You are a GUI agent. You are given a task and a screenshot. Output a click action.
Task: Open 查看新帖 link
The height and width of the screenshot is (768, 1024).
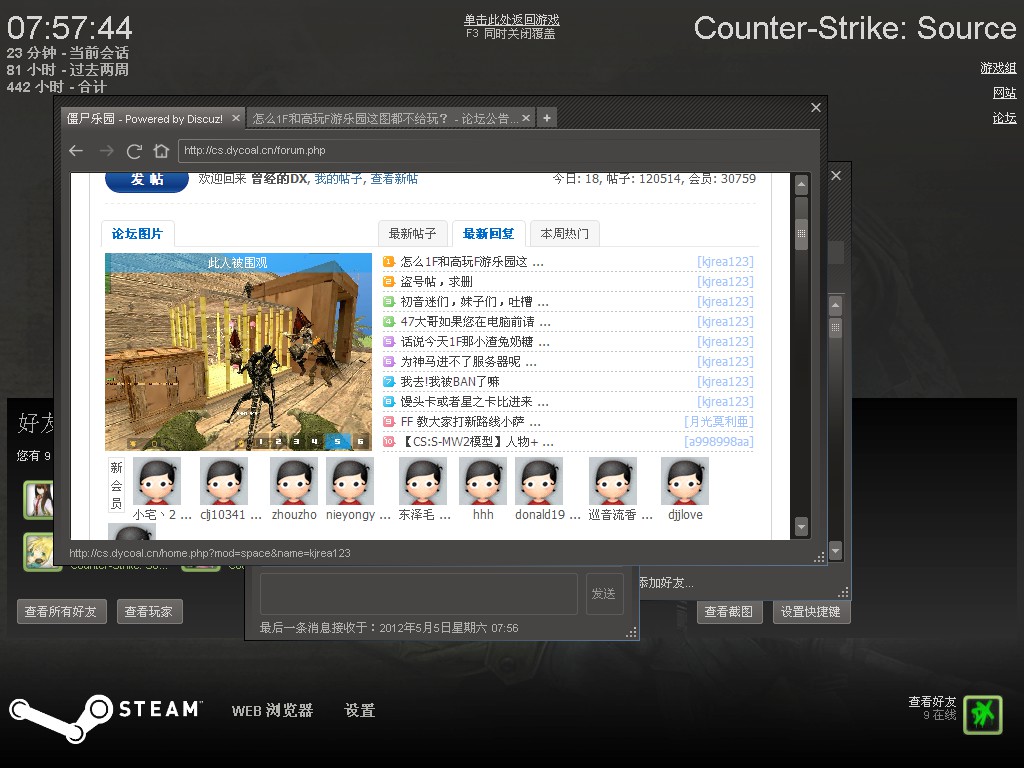[394, 179]
